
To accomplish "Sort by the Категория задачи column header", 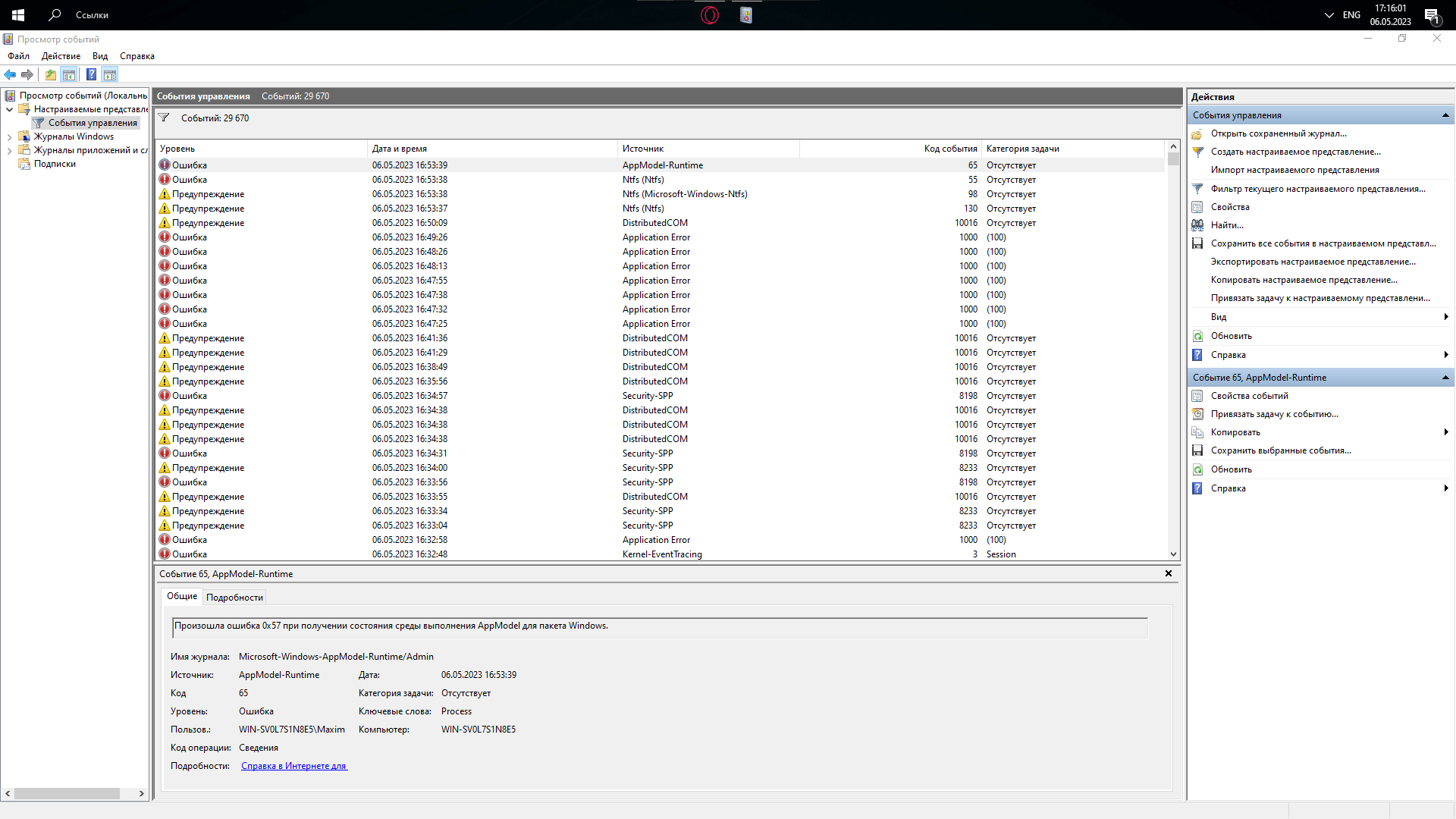I will 1073,149.
